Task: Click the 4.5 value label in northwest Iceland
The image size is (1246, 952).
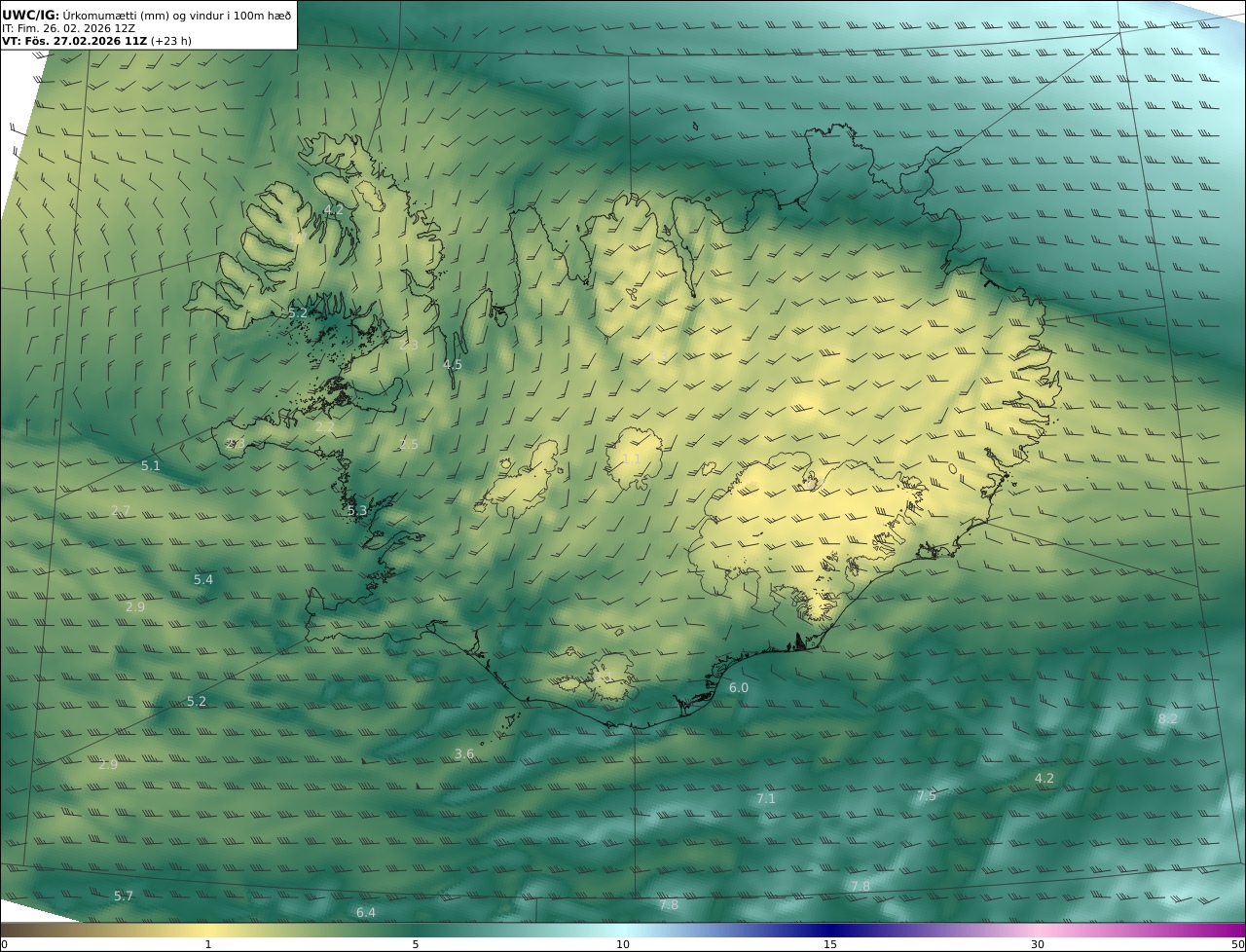Action: tap(453, 365)
